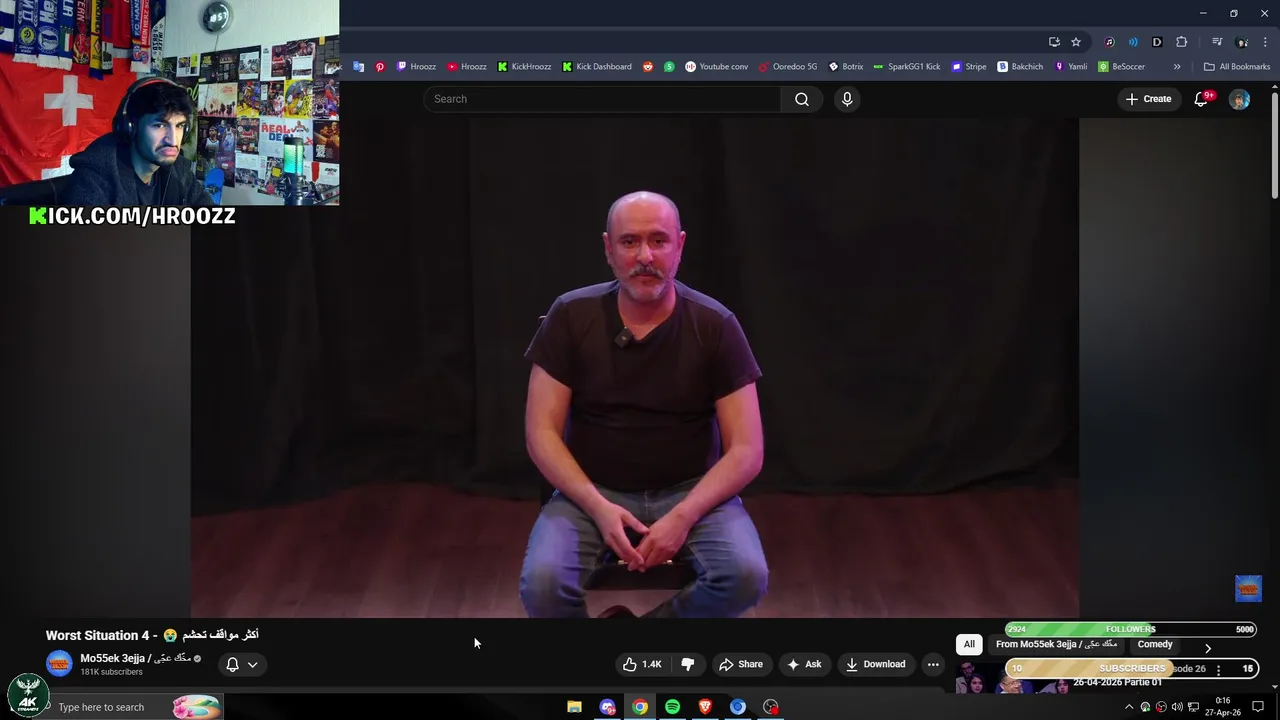Open the more actions ellipsis menu
Viewport: 1280px width, 720px height.
click(933, 664)
